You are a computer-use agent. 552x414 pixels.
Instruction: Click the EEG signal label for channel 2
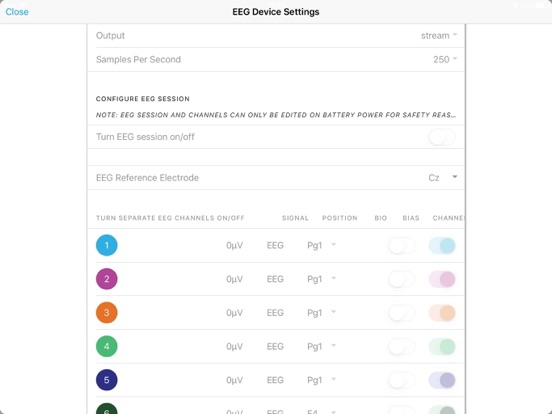pyautogui.click(x=275, y=279)
